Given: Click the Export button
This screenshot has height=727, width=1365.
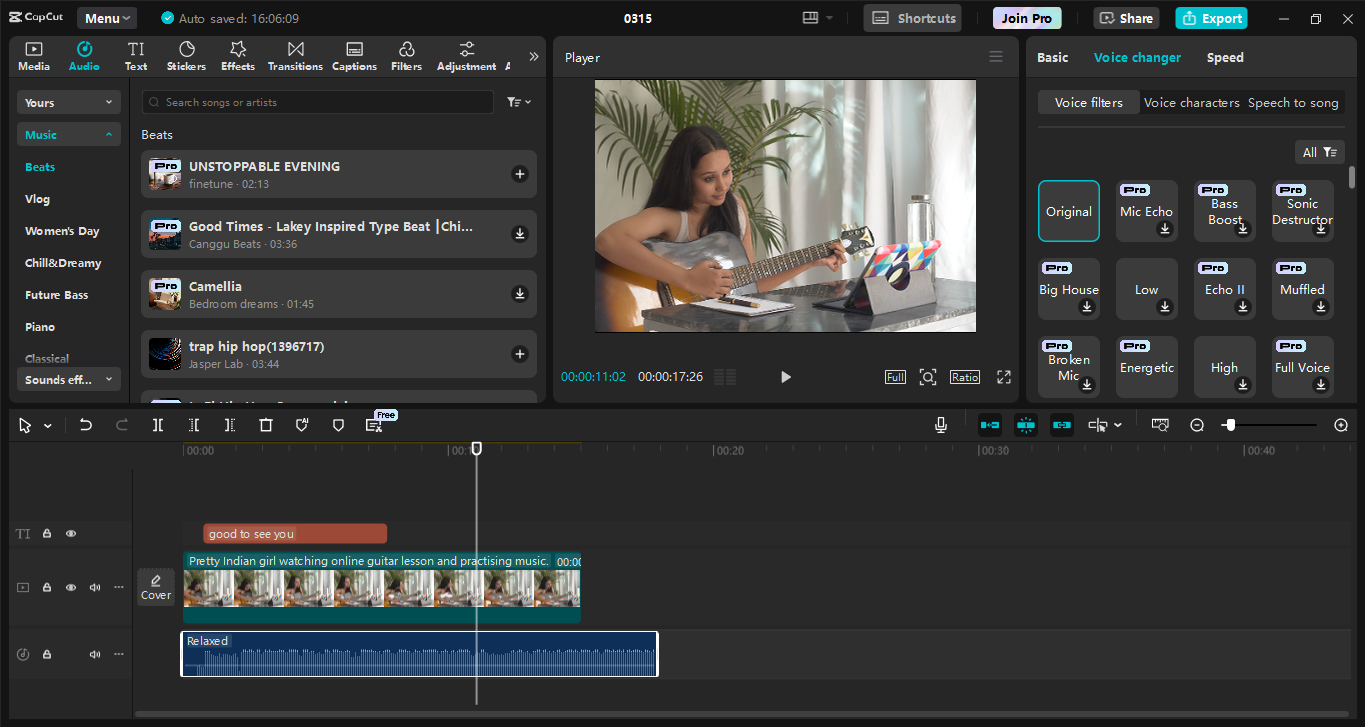Looking at the screenshot, I should click(1211, 17).
